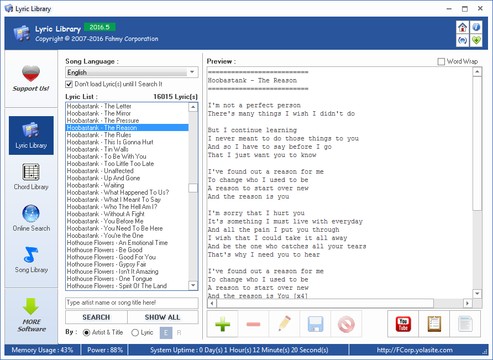This screenshot has width=493, height=360.
Task: Click the green plus add lyric icon
Action: [223, 324]
